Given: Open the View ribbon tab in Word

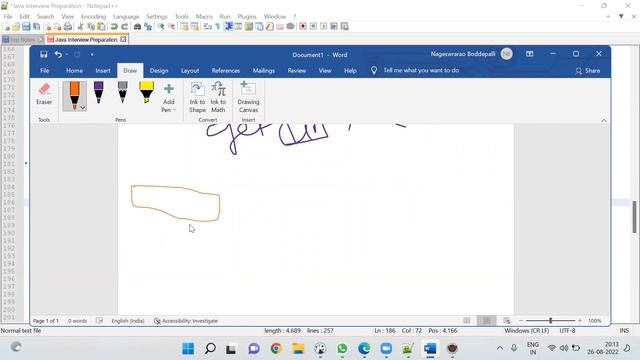Looking at the screenshot, I should point(325,71).
